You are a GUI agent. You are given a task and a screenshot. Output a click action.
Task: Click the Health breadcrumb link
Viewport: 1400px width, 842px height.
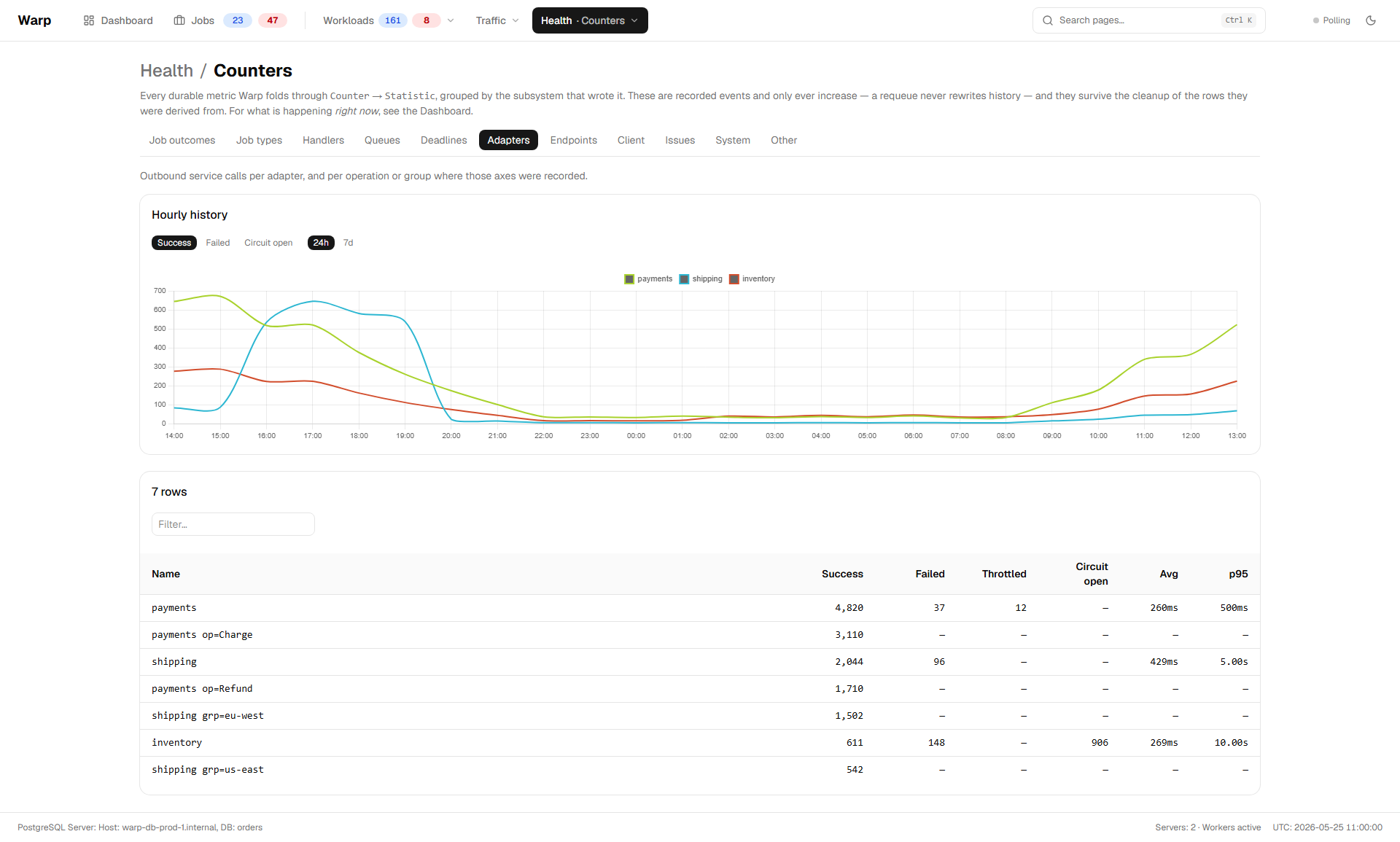click(x=167, y=71)
